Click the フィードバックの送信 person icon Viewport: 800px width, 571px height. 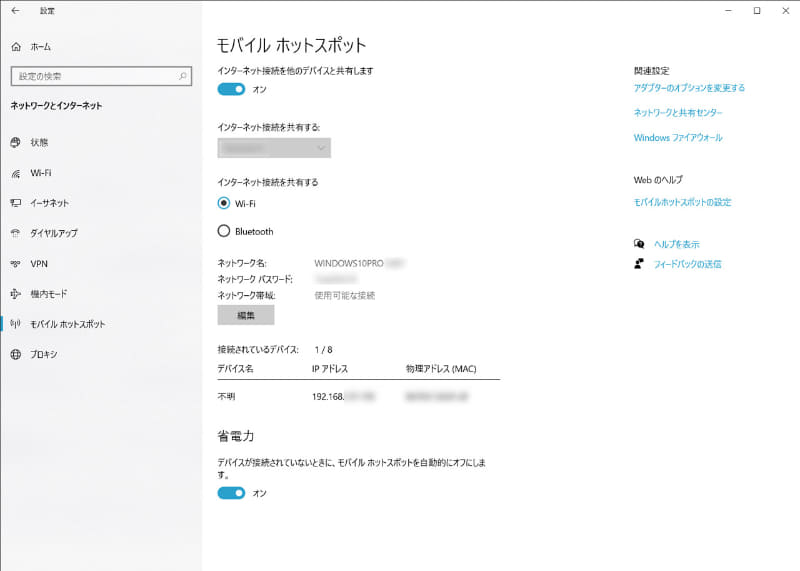[x=639, y=264]
